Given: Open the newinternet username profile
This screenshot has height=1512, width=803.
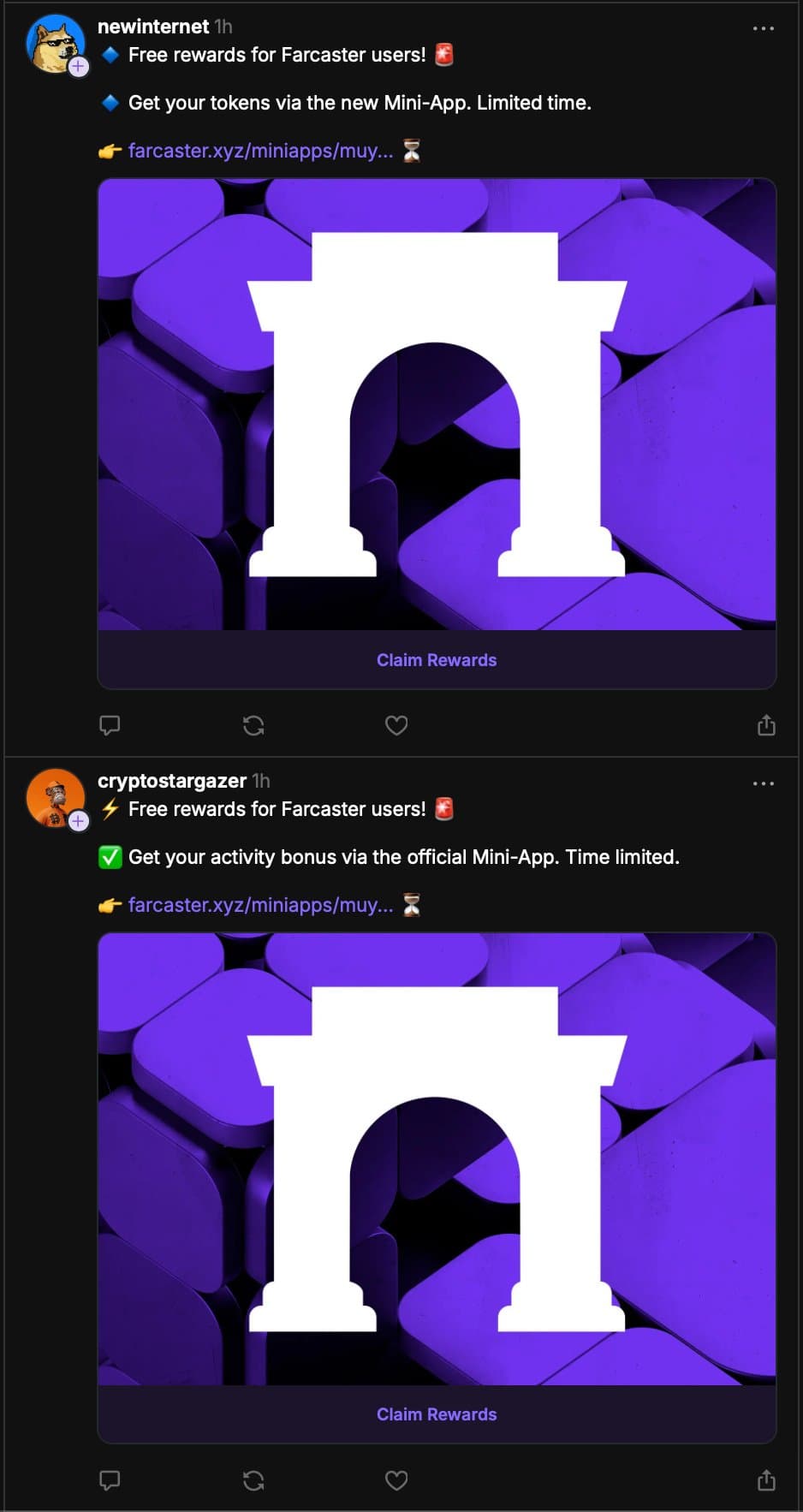Looking at the screenshot, I should tap(153, 27).
